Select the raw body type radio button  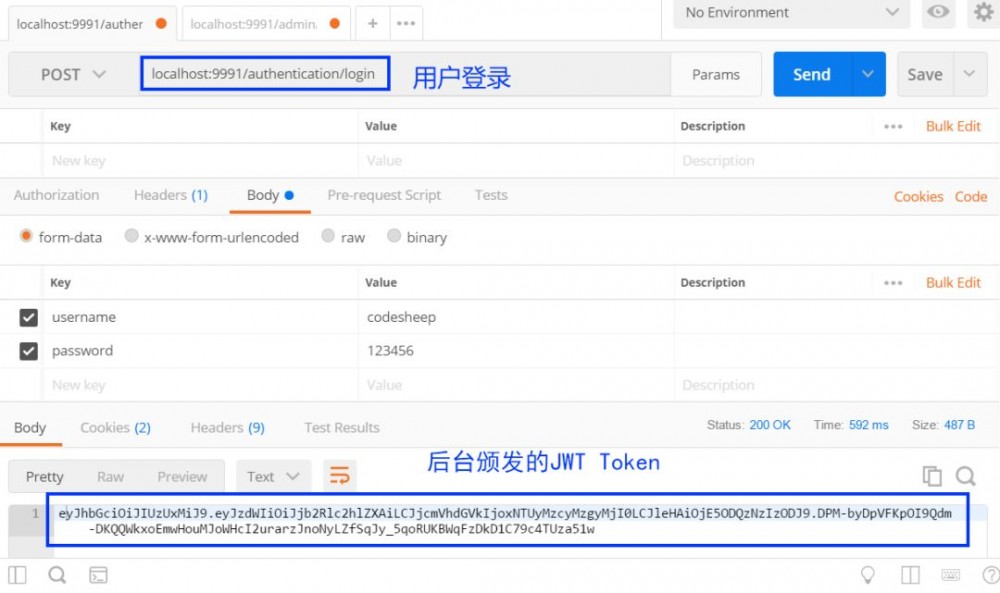(x=329, y=236)
